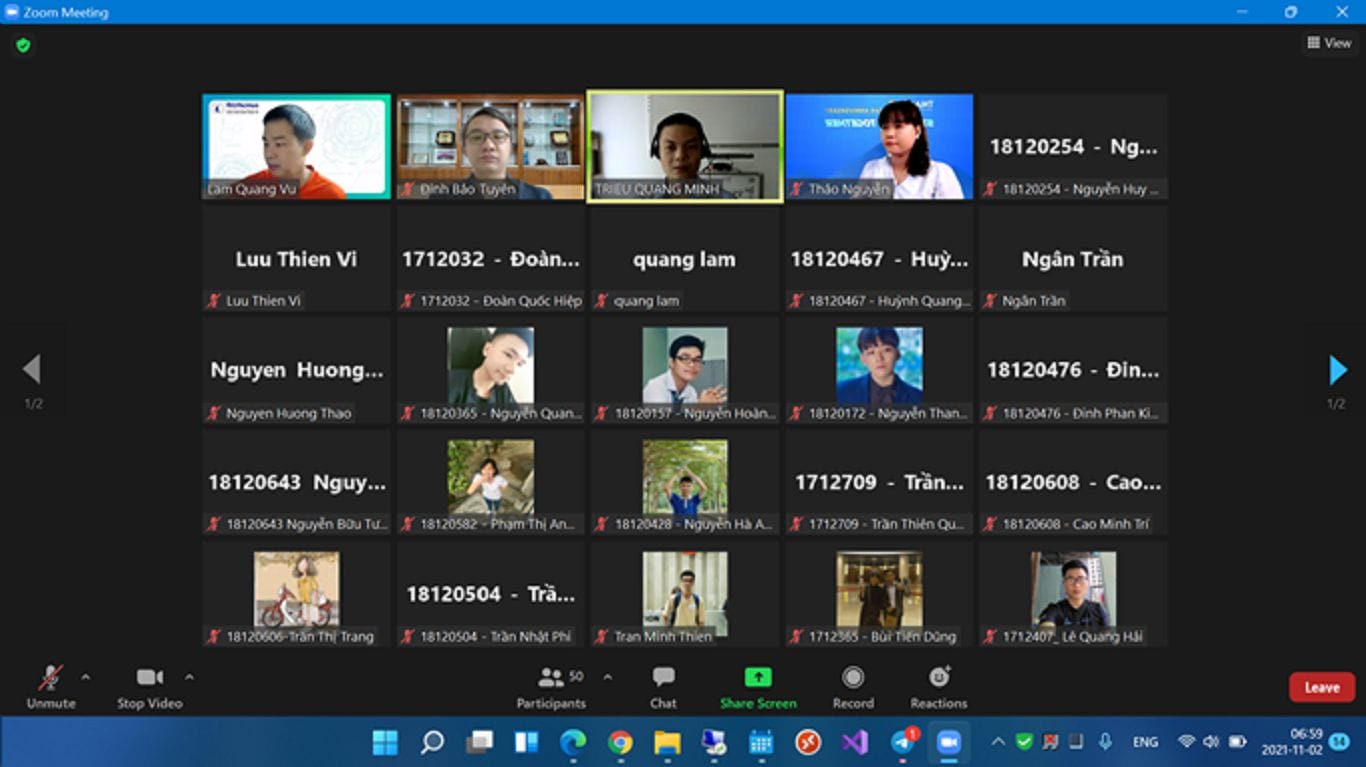Open the View layout menu
Viewport: 1366px width, 767px height.
pyautogui.click(x=1328, y=43)
